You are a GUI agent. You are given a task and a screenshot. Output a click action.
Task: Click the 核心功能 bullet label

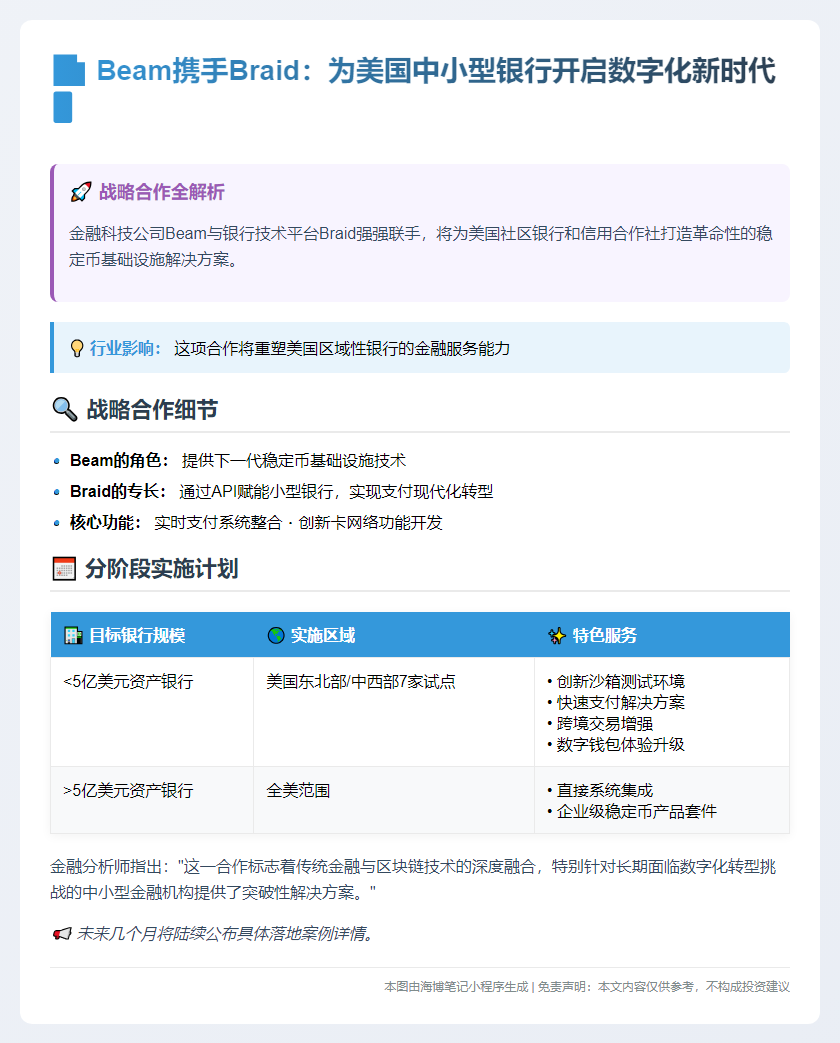105,523
